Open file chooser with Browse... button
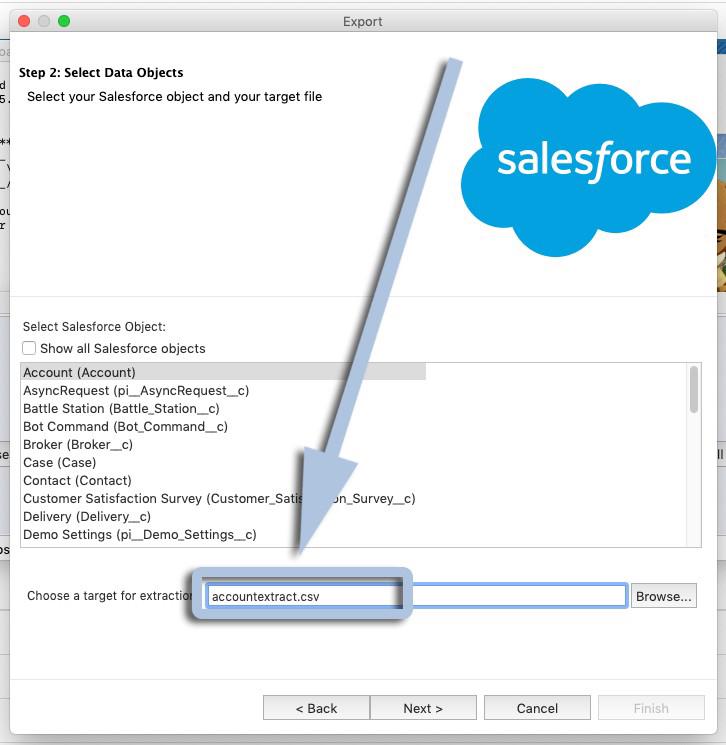This screenshot has width=726, height=745. pyautogui.click(x=664, y=596)
